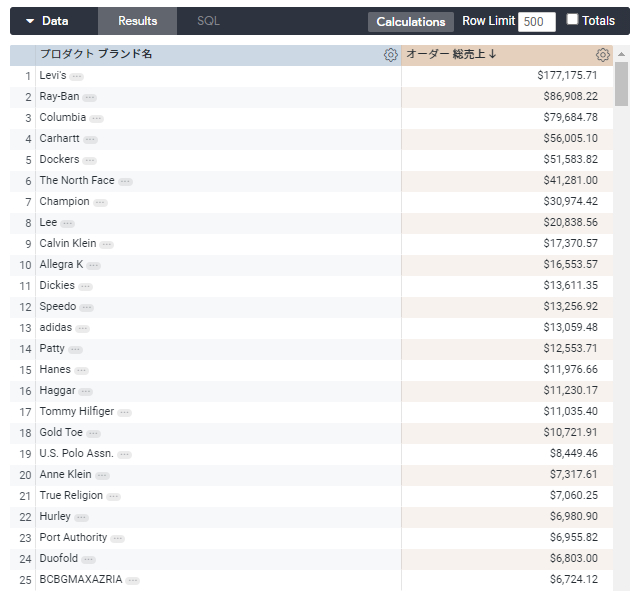The image size is (636, 591).
Task: Enable the Totals checkbox
Action: tap(572, 19)
